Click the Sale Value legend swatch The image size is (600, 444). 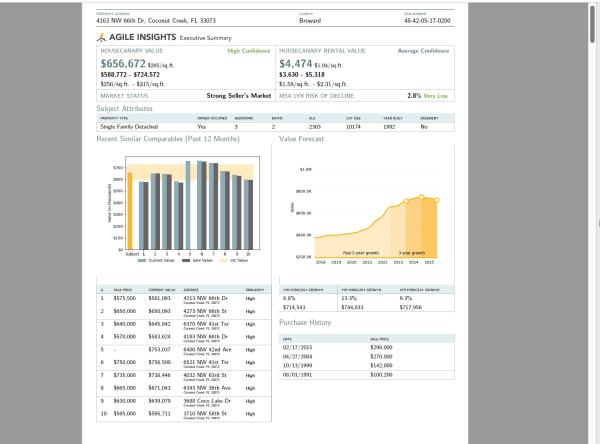coord(186,260)
